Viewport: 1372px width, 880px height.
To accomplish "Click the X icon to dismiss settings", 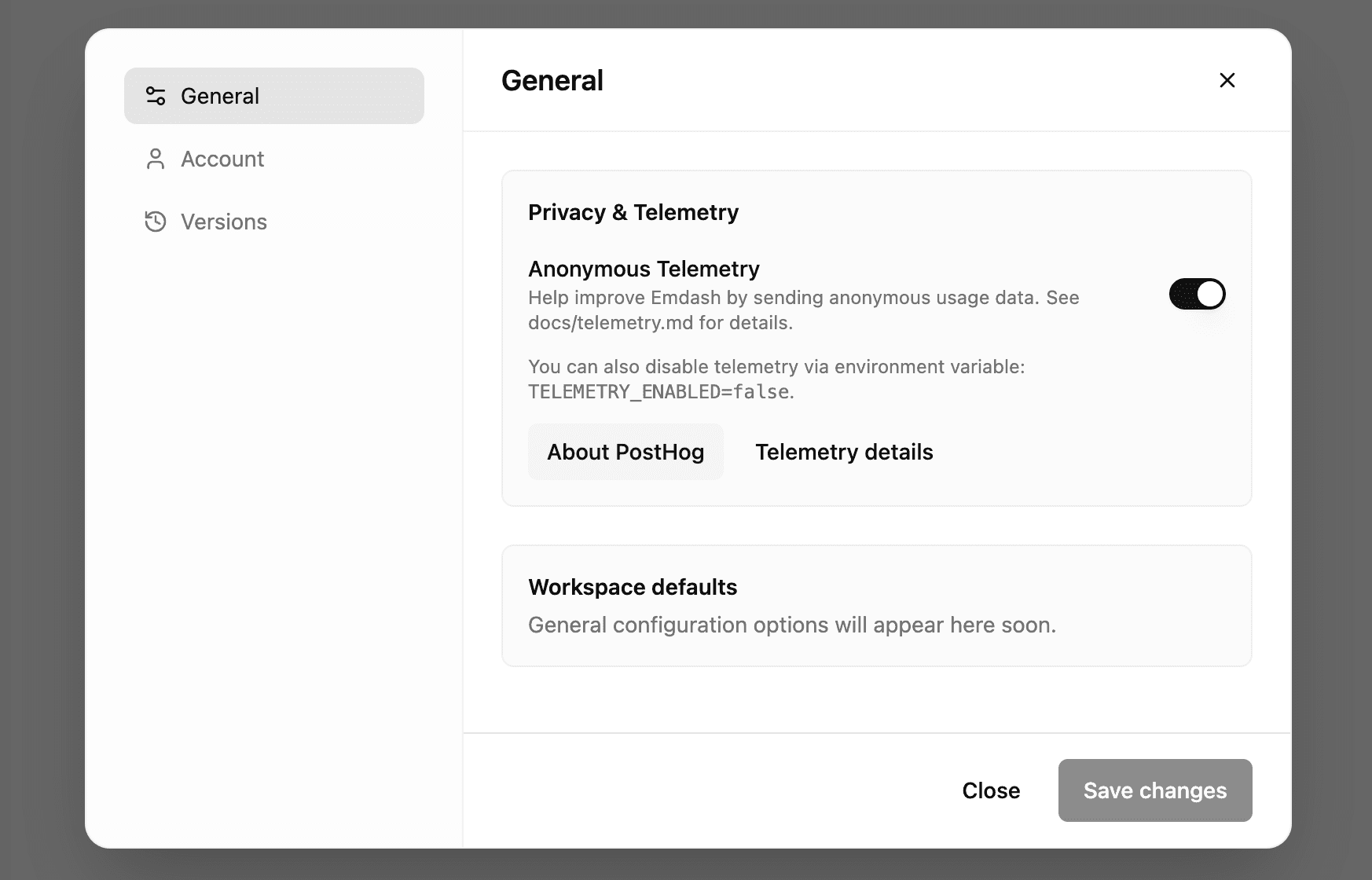I will tap(1227, 80).
